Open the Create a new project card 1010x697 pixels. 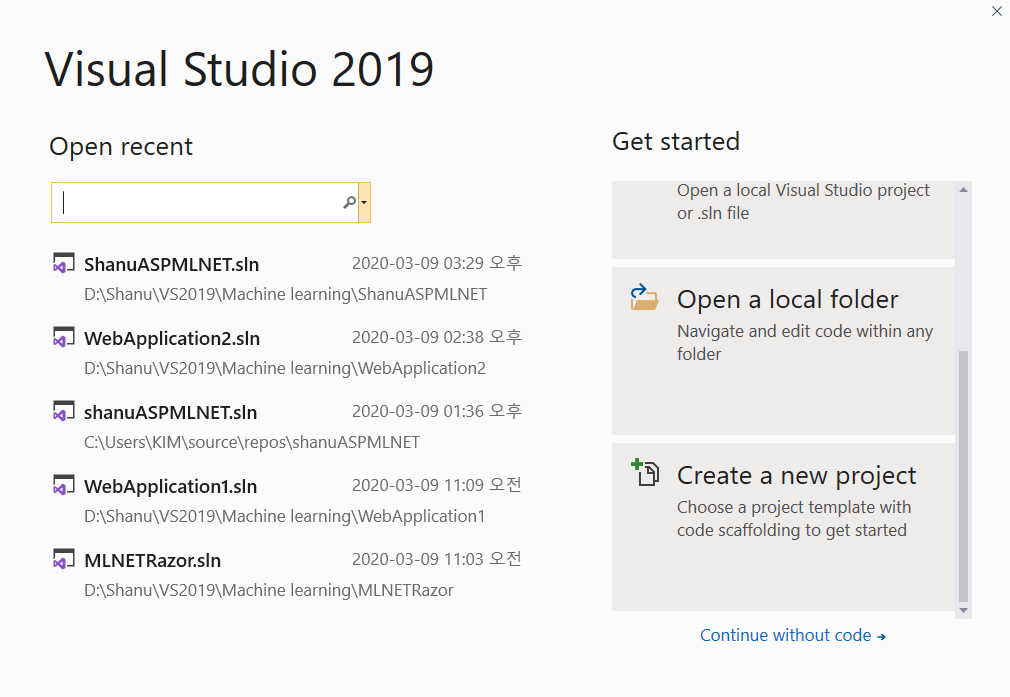[x=783, y=526]
